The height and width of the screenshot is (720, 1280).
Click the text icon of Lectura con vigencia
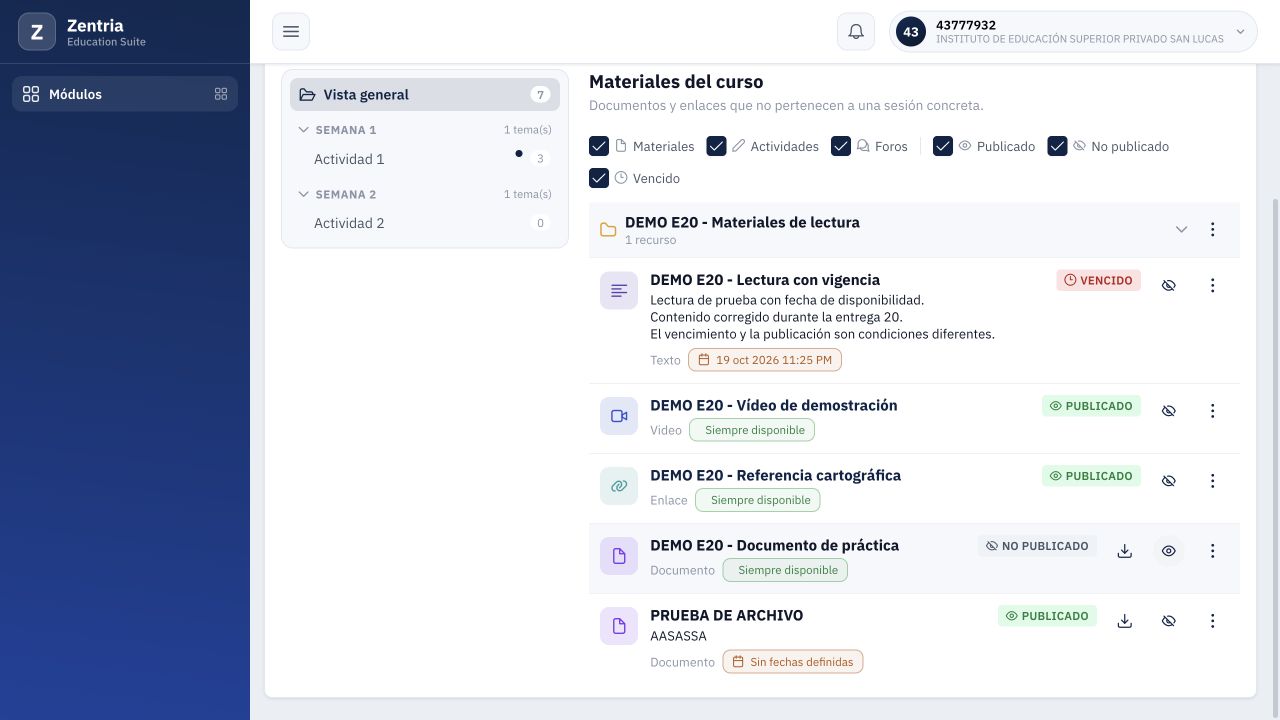point(619,291)
